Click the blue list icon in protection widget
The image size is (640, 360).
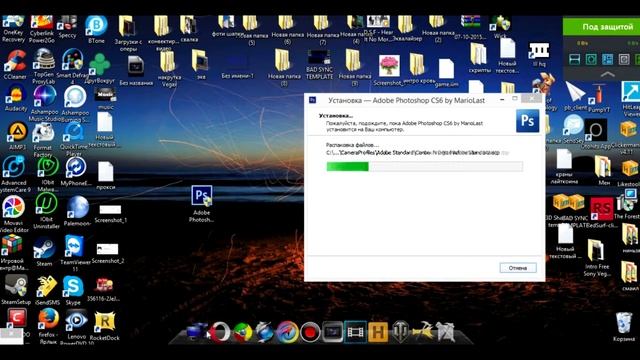point(607,60)
